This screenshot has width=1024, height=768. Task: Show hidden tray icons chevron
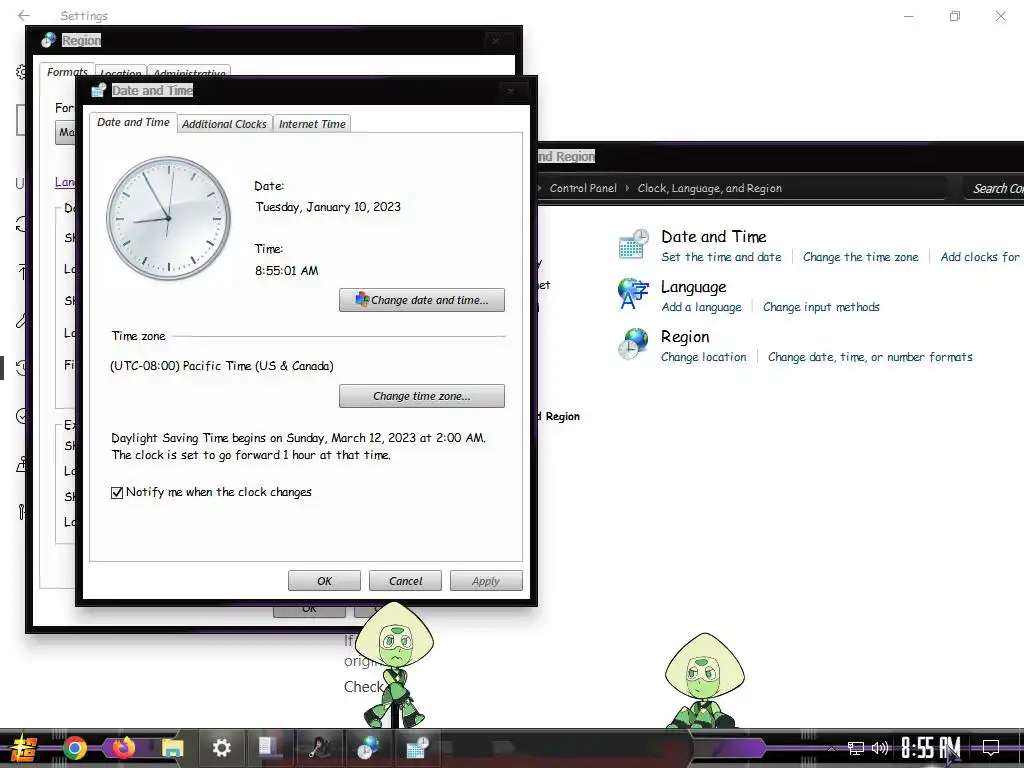(831, 748)
